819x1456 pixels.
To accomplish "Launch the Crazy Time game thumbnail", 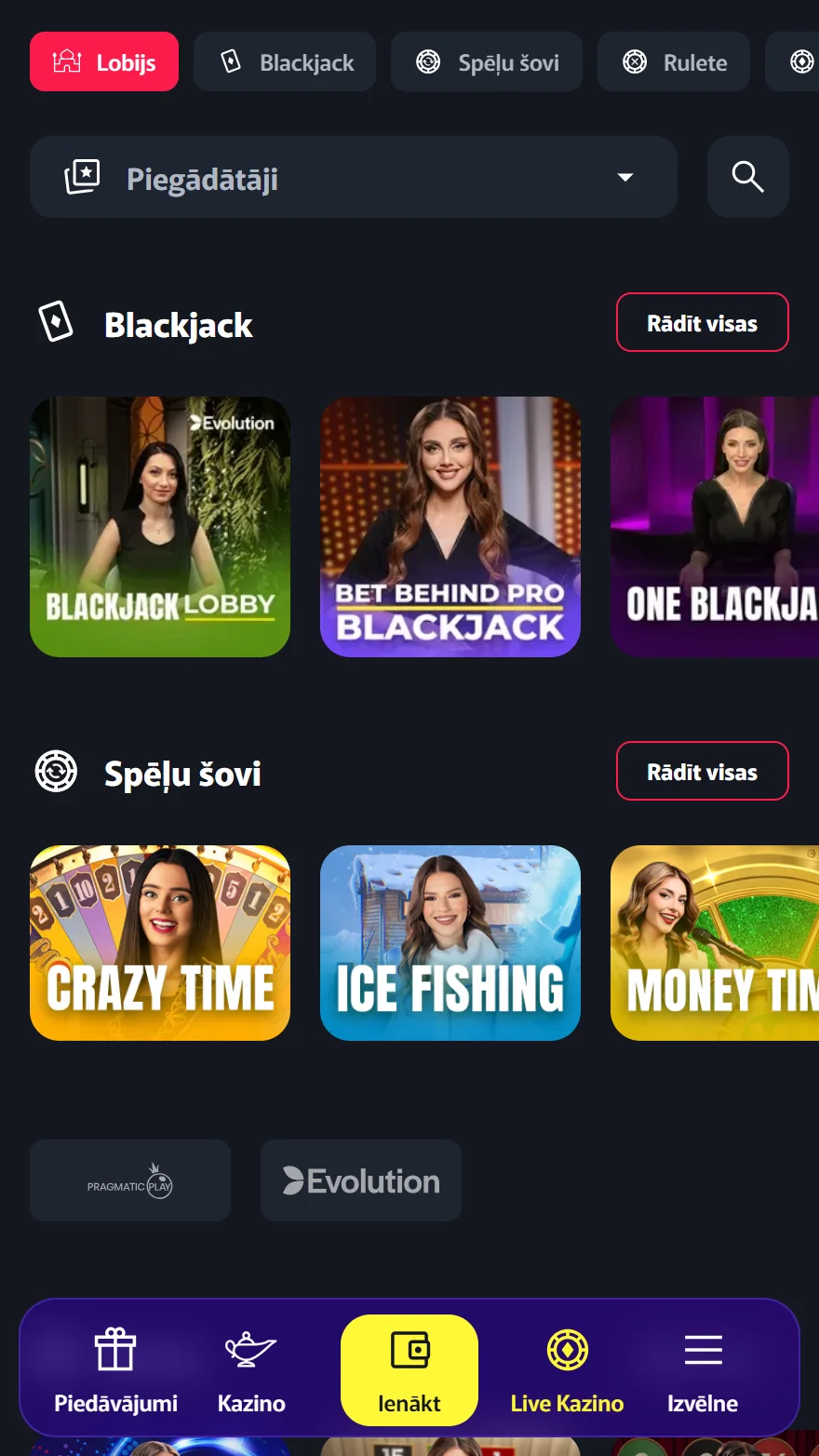I will click(160, 943).
